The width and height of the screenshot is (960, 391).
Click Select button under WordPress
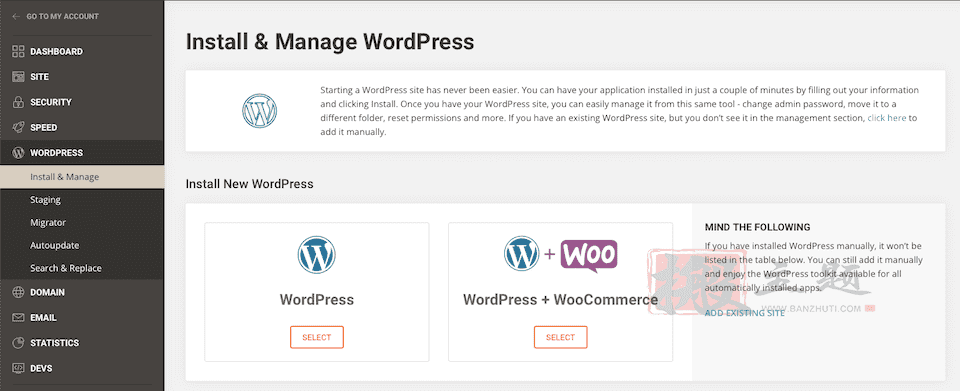pyautogui.click(x=317, y=337)
